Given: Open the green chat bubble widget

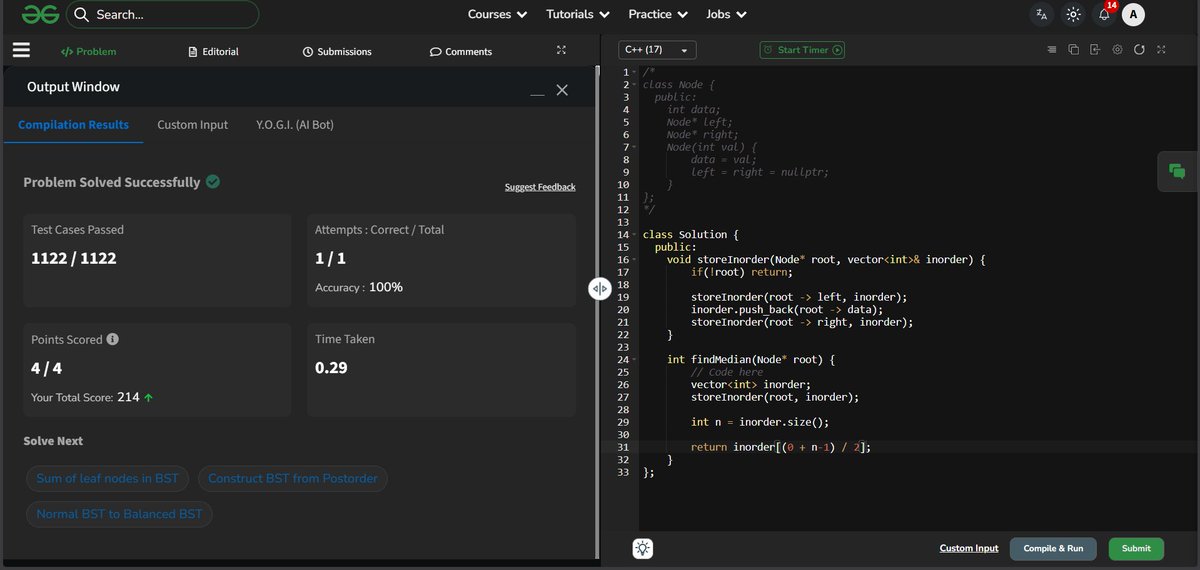Looking at the screenshot, I should pos(1177,172).
